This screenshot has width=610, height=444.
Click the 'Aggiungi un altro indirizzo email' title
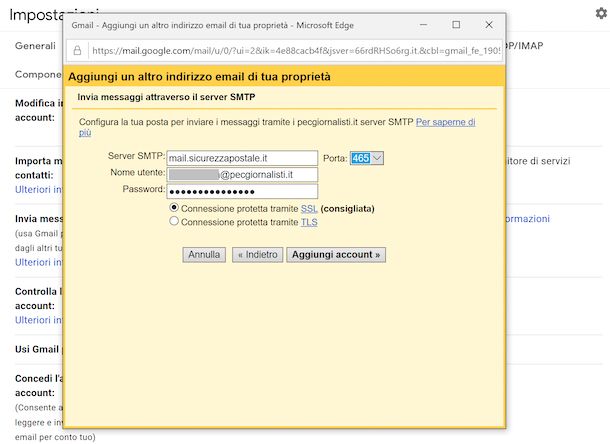click(199, 77)
